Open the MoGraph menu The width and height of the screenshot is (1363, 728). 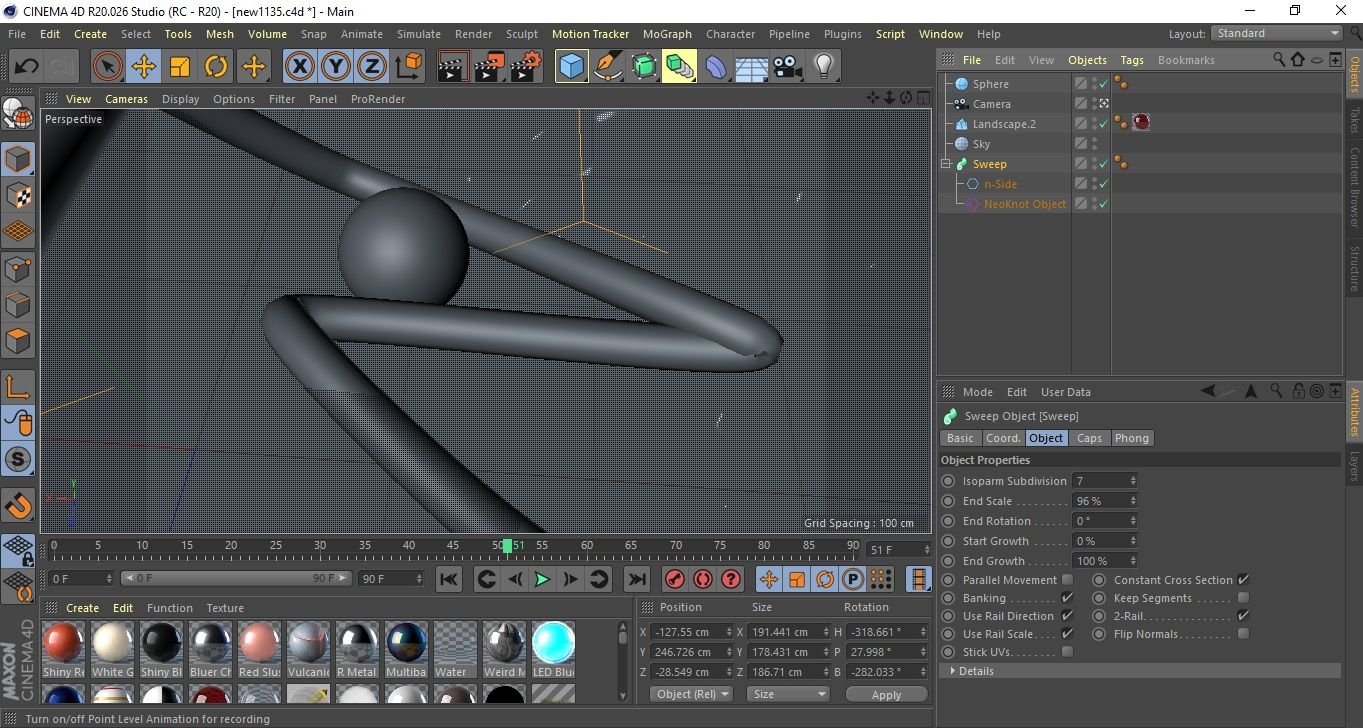click(667, 34)
